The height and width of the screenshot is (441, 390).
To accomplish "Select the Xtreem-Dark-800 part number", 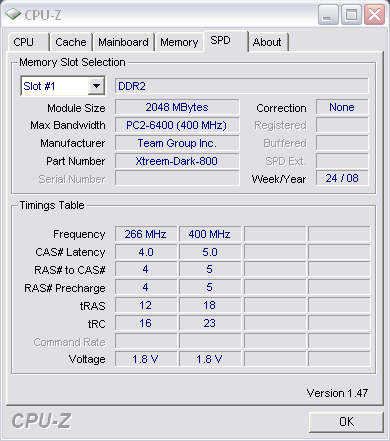I will 177,161.
